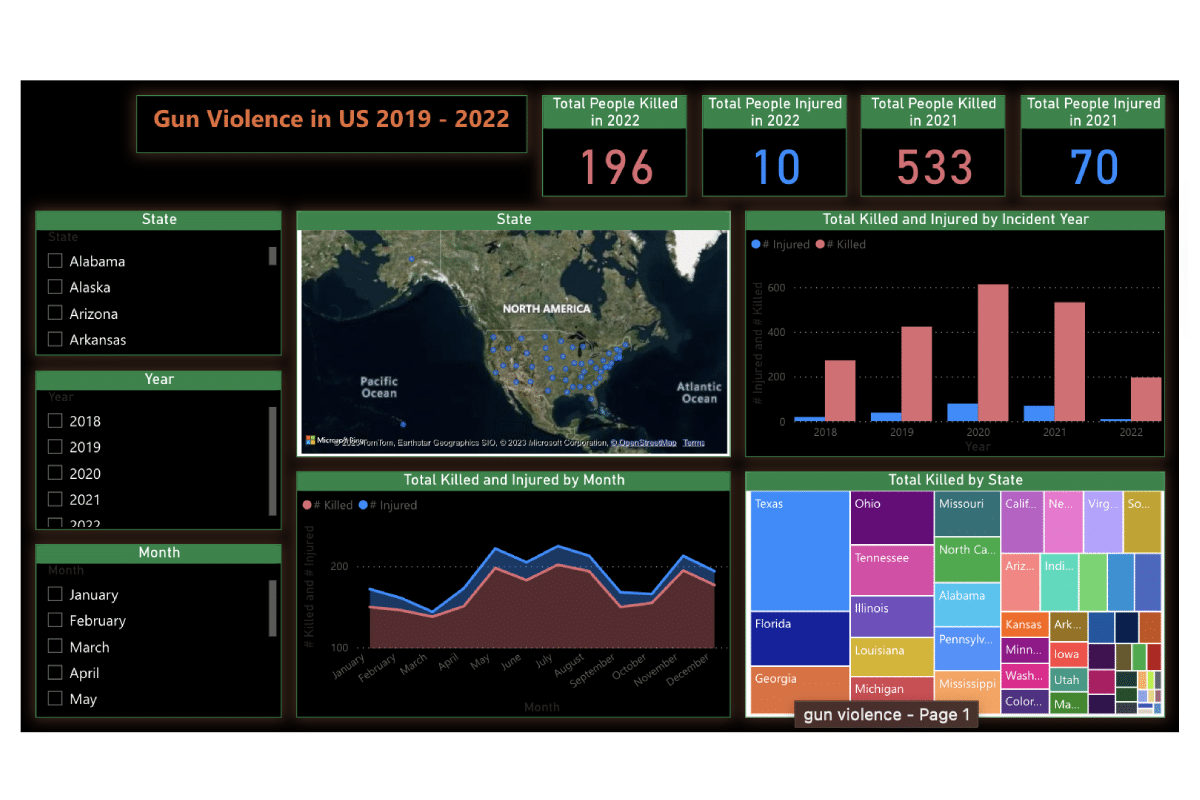Open the gun violence - Page 1 tab

point(885,714)
